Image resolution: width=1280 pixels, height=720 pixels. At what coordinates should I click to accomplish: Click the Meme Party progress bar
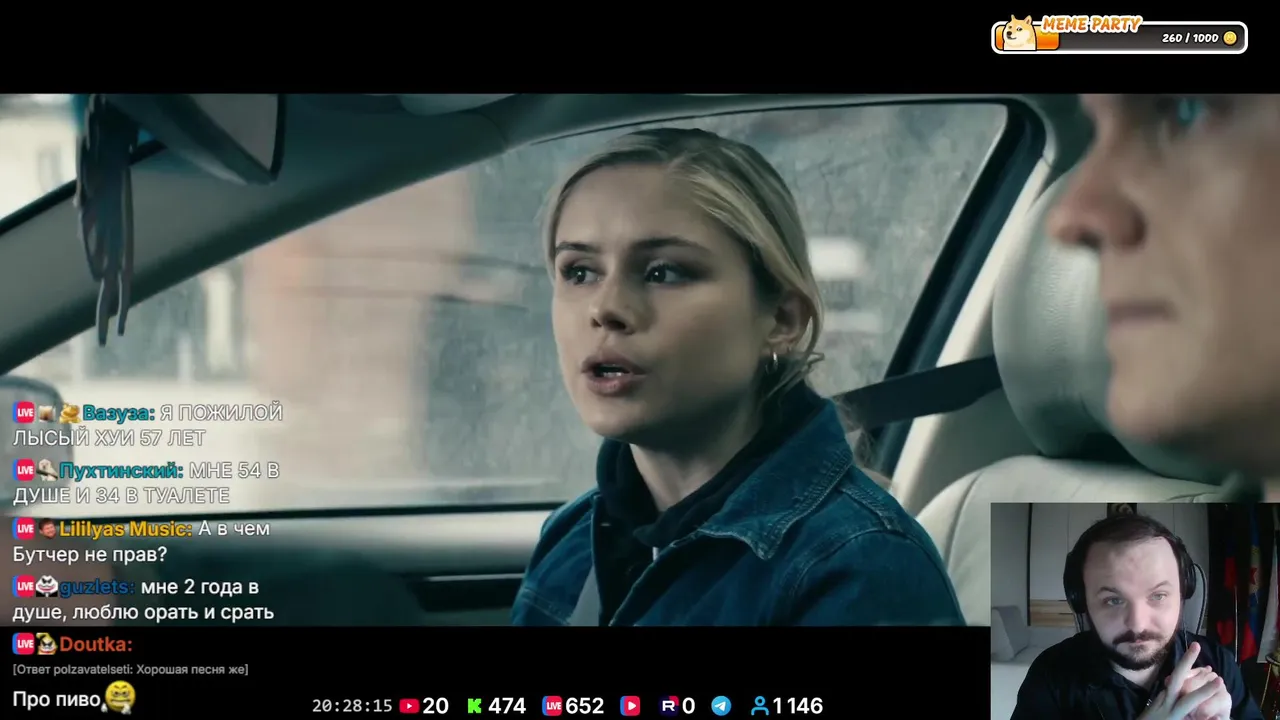tap(1120, 38)
